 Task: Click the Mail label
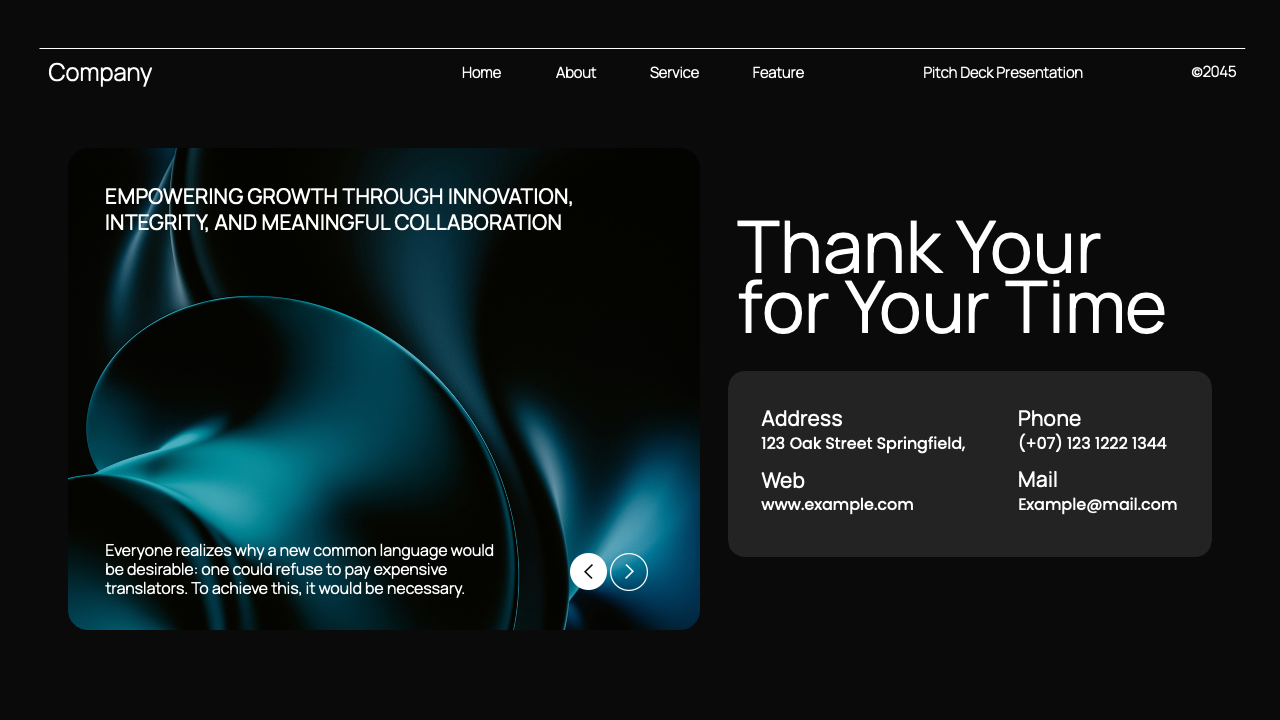[1038, 479]
